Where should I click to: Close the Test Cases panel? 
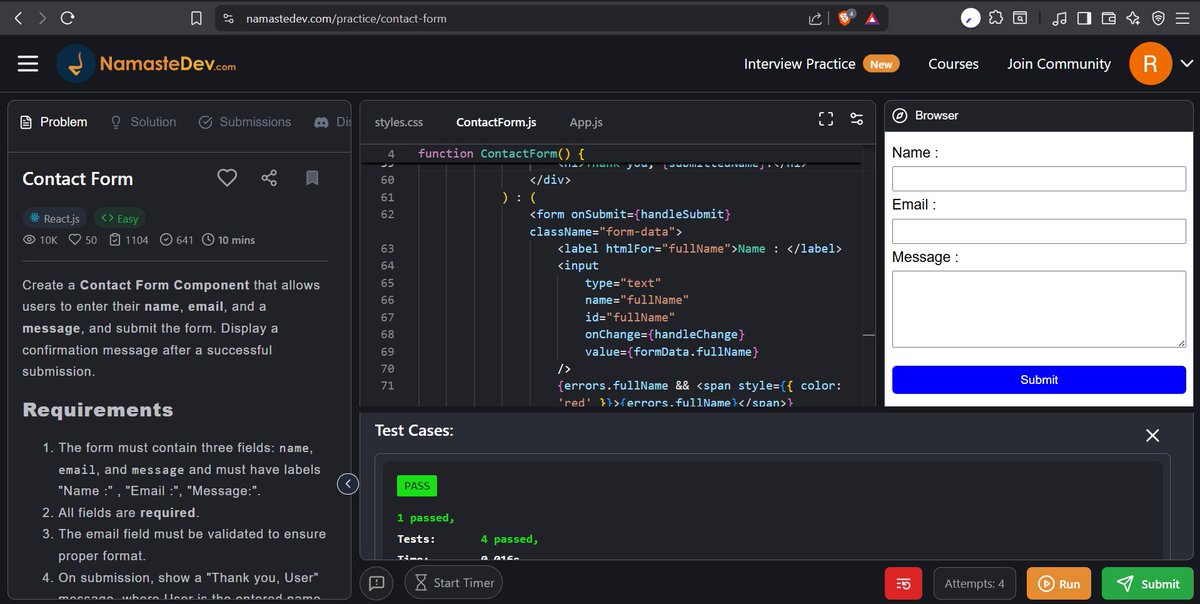tap(1152, 435)
